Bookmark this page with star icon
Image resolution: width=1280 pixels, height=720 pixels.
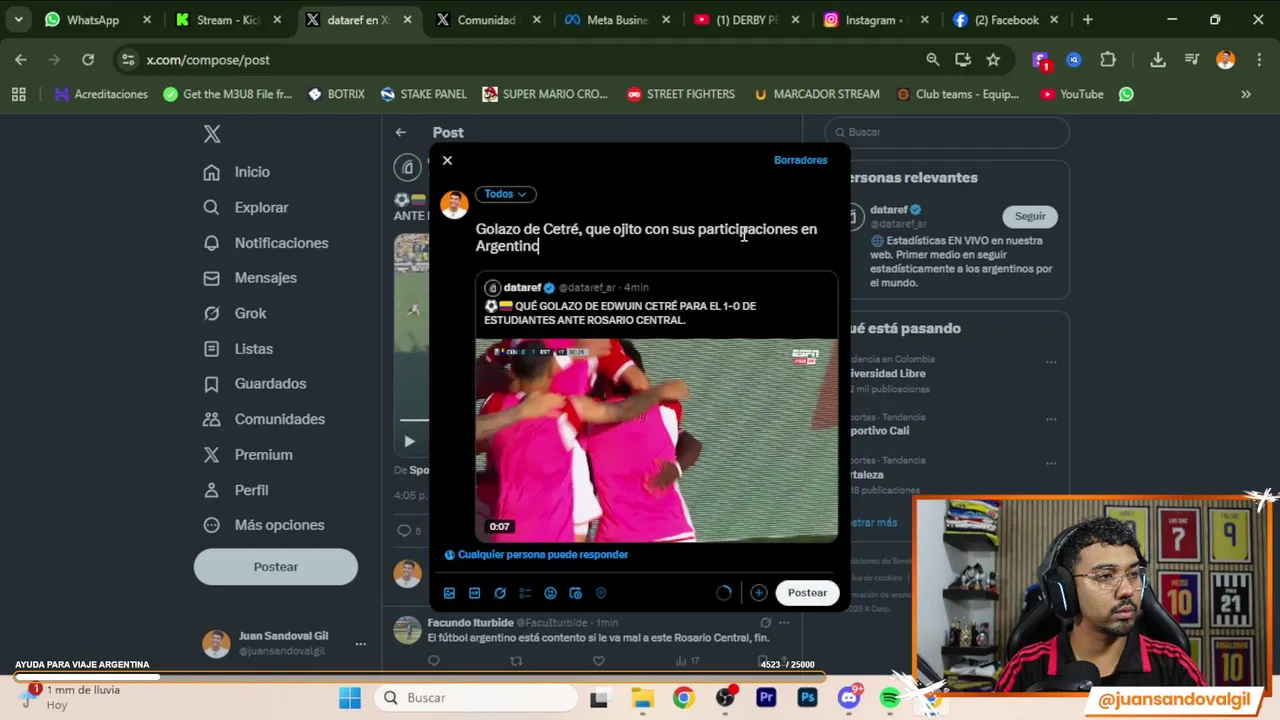[993, 60]
